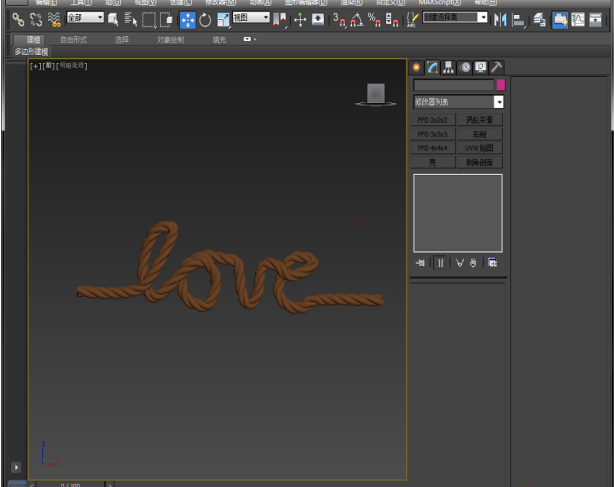Image resolution: width=614 pixels, height=487 pixels.
Task: Open the viewport shading label menu
Action: [x=72, y=66]
